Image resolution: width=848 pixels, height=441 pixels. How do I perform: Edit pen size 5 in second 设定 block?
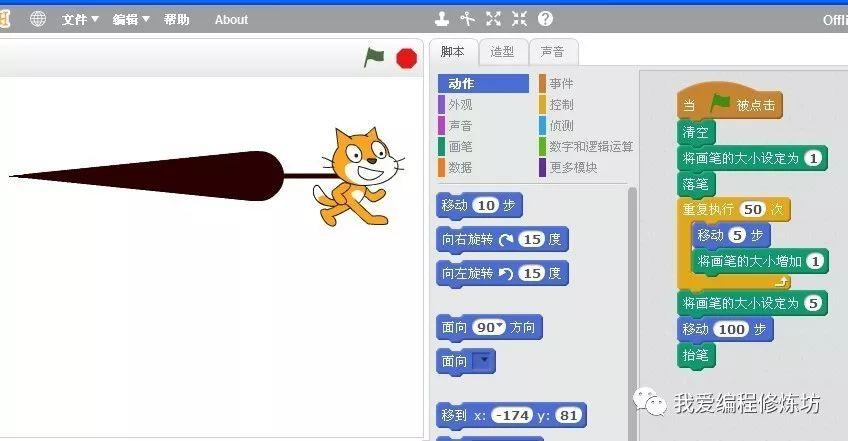click(x=813, y=303)
